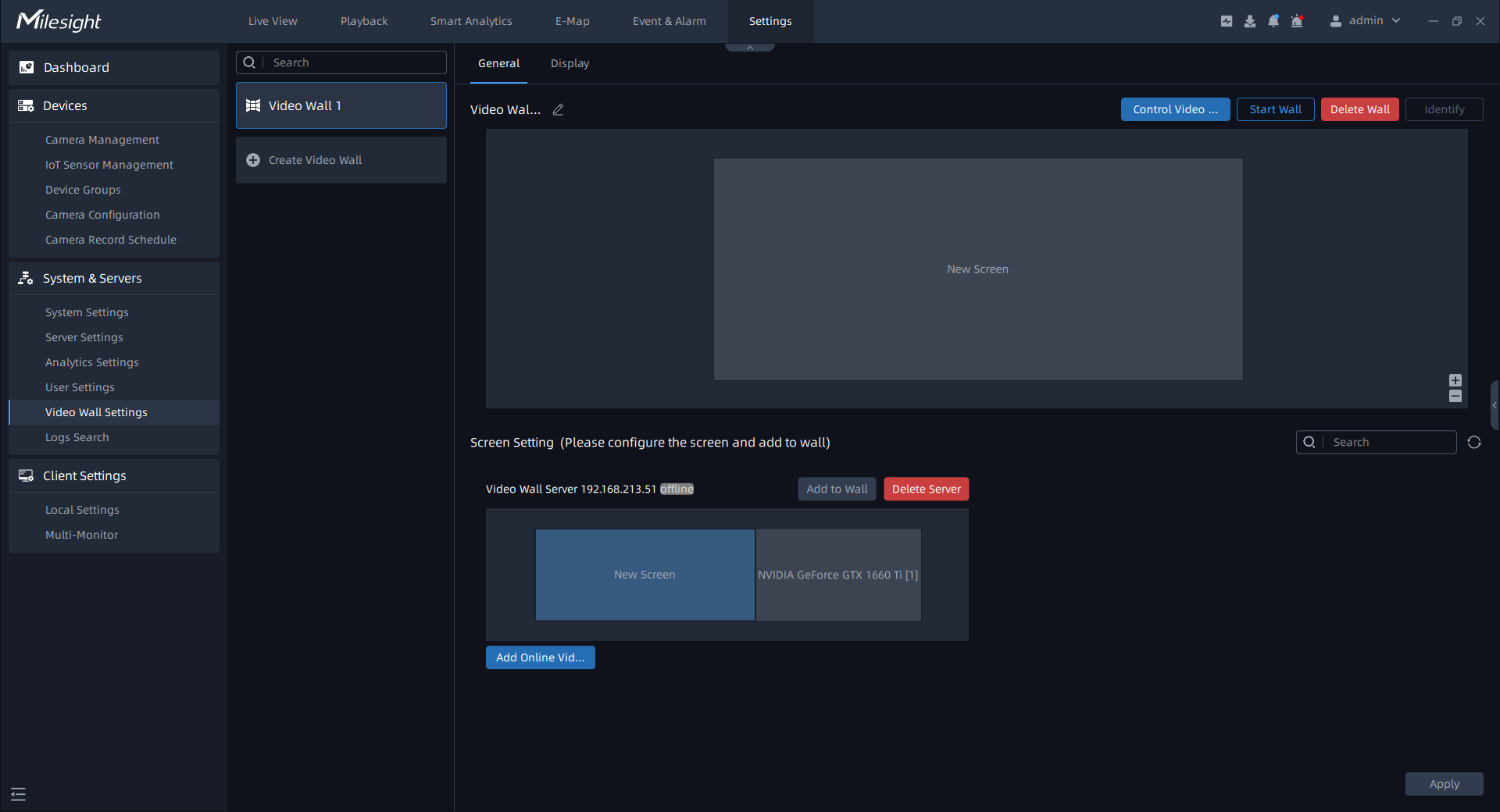Image resolution: width=1500 pixels, height=812 pixels.
Task: Open the download tasks icon
Action: (1250, 21)
